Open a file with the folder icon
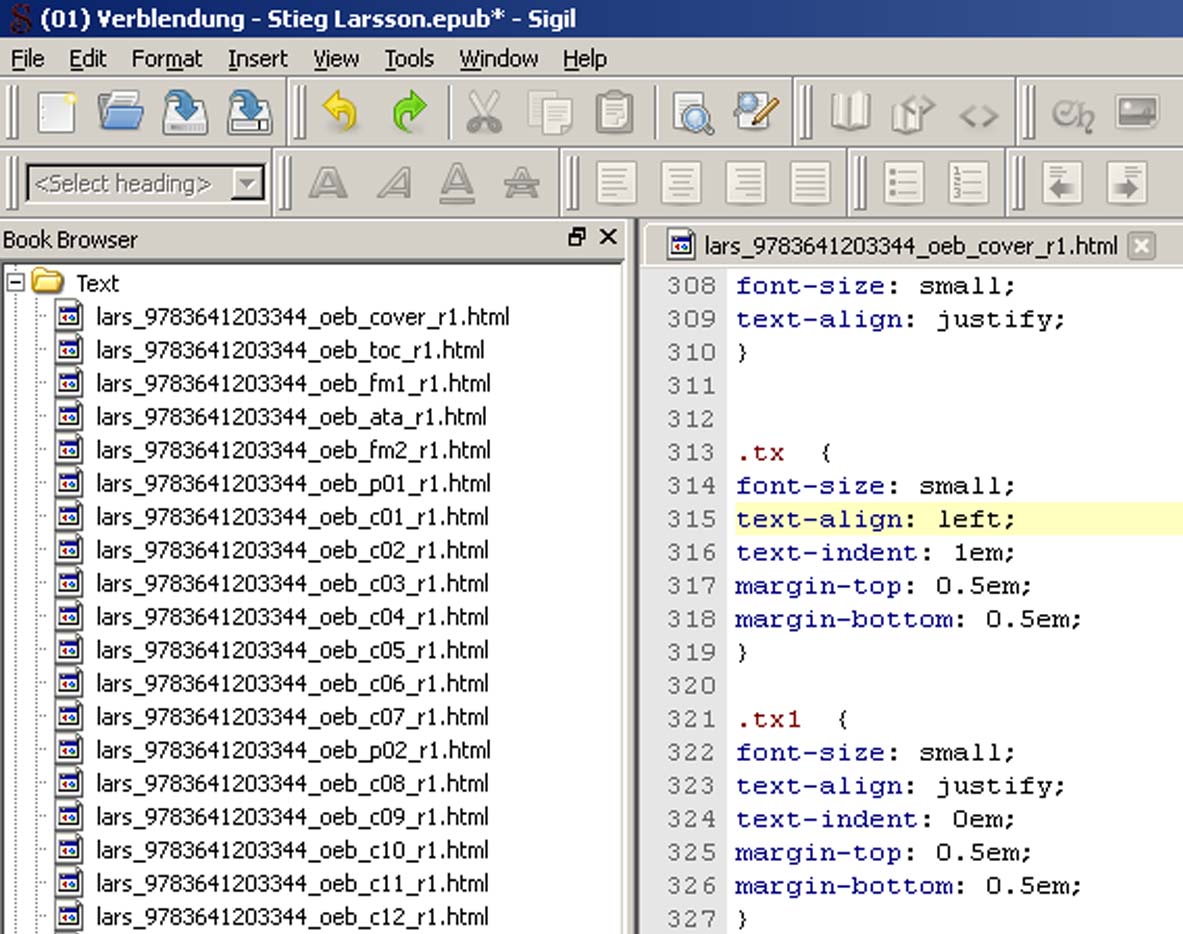 click(121, 113)
